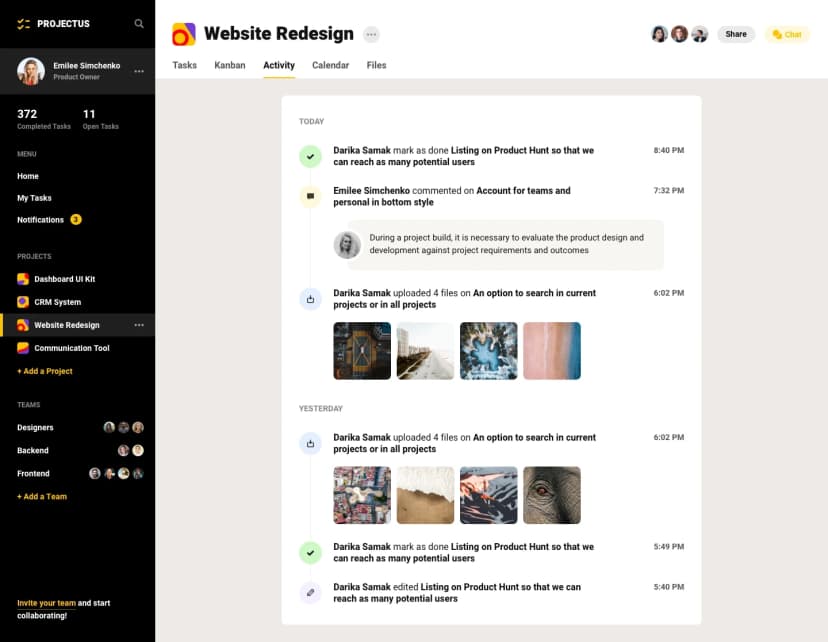The height and width of the screenshot is (642, 828).
Task: Open the elephant eye thumbnail image
Action: click(x=552, y=495)
